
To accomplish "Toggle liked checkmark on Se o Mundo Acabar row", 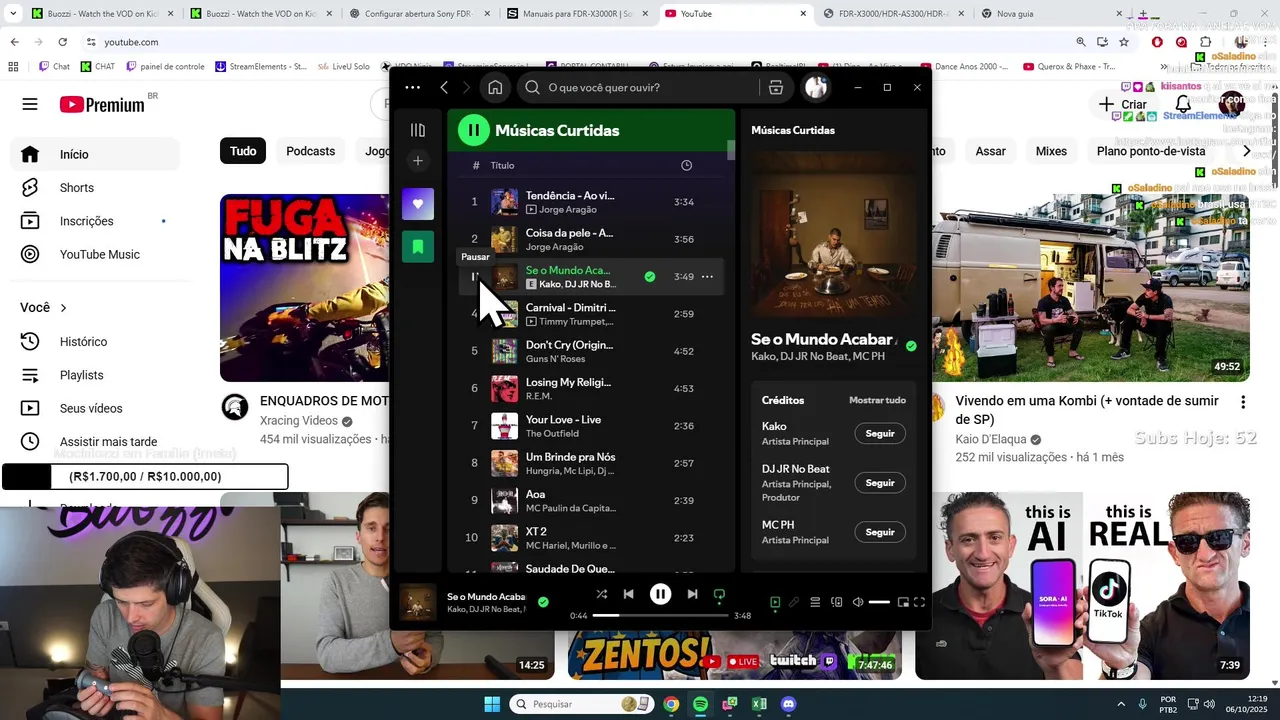I will [x=650, y=277].
